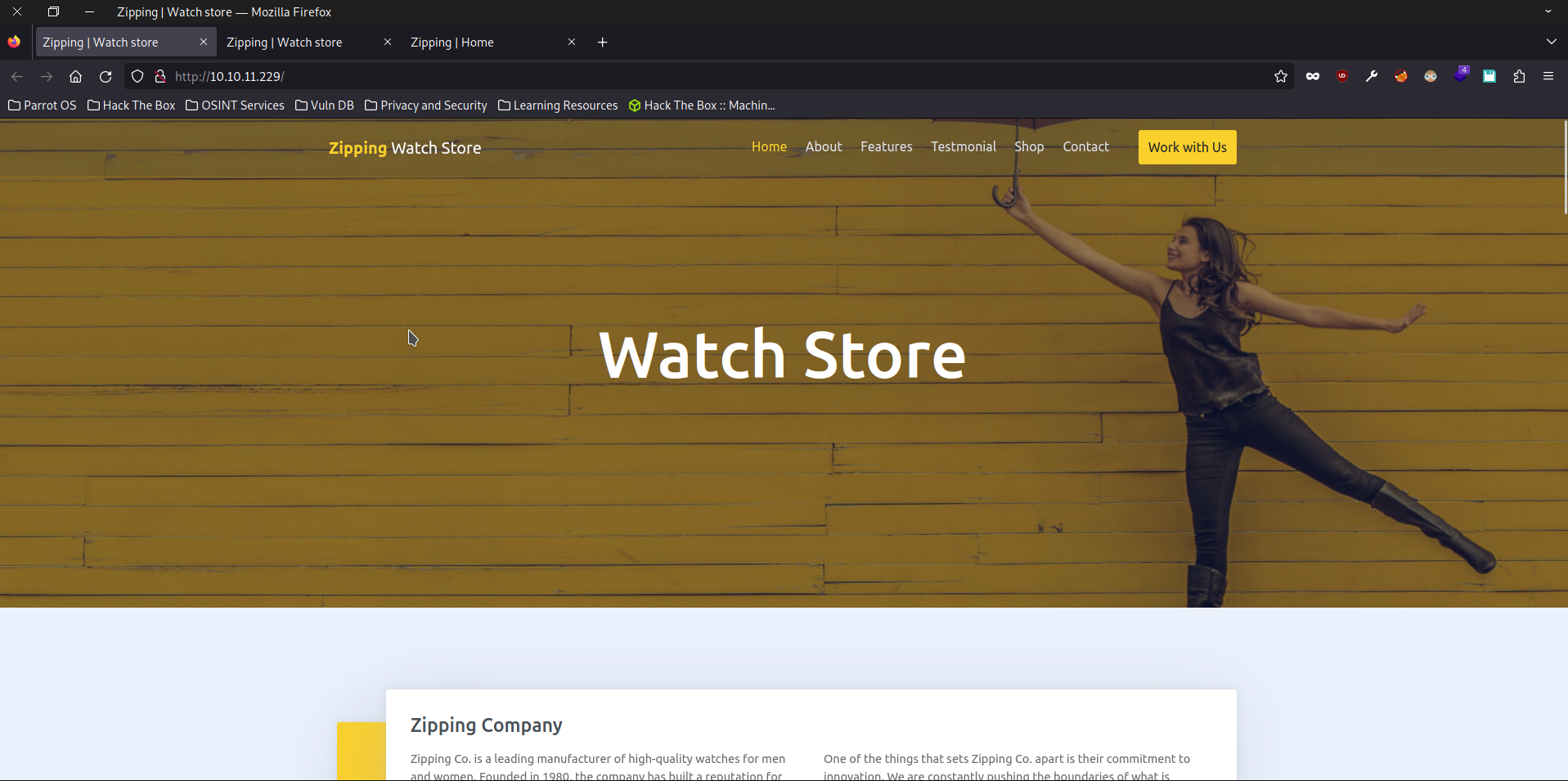
Task: Click the wrench developer tools icon
Action: tap(1372, 76)
